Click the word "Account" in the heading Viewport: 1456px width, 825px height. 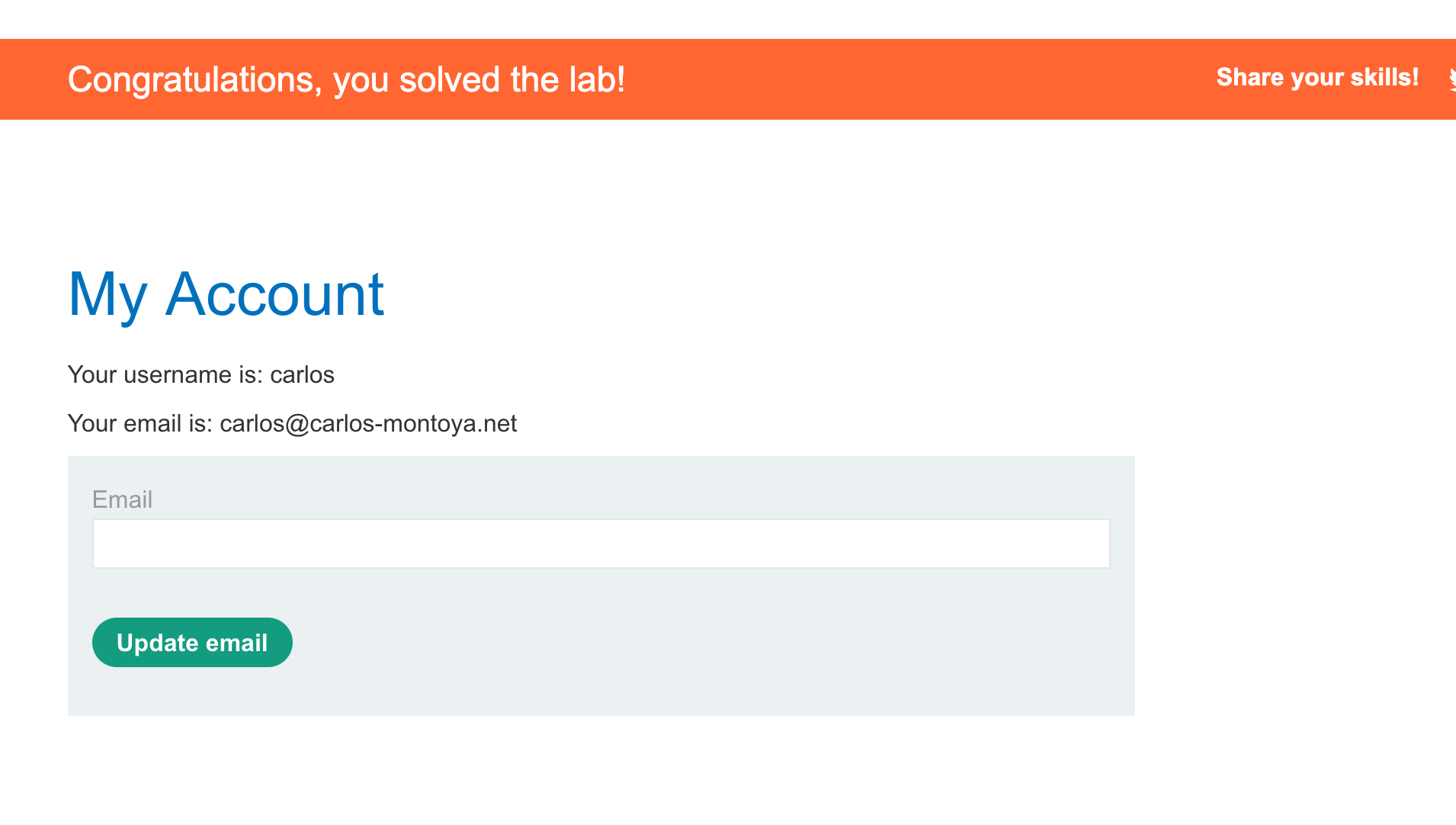[274, 294]
